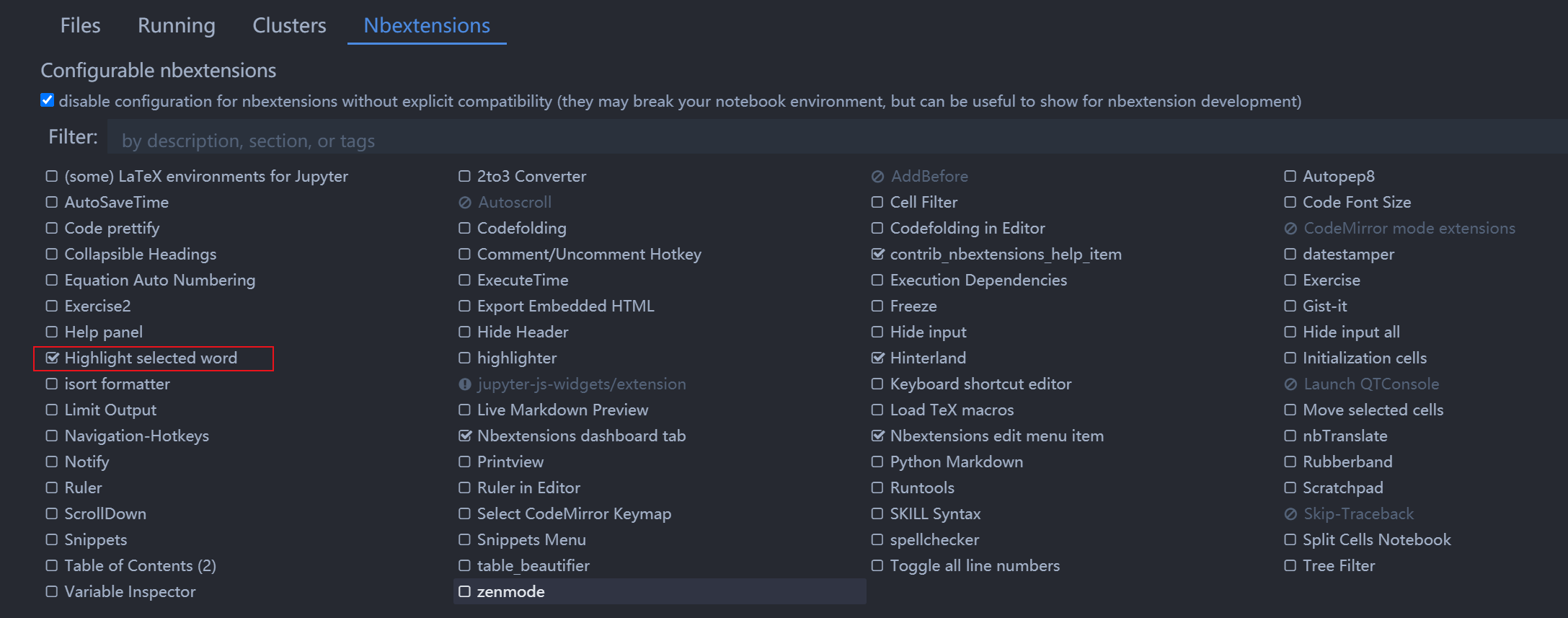The width and height of the screenshot is (1568, 618).
Task: Select the Autopep8 extension entry
Action: tap(1338, 177)
